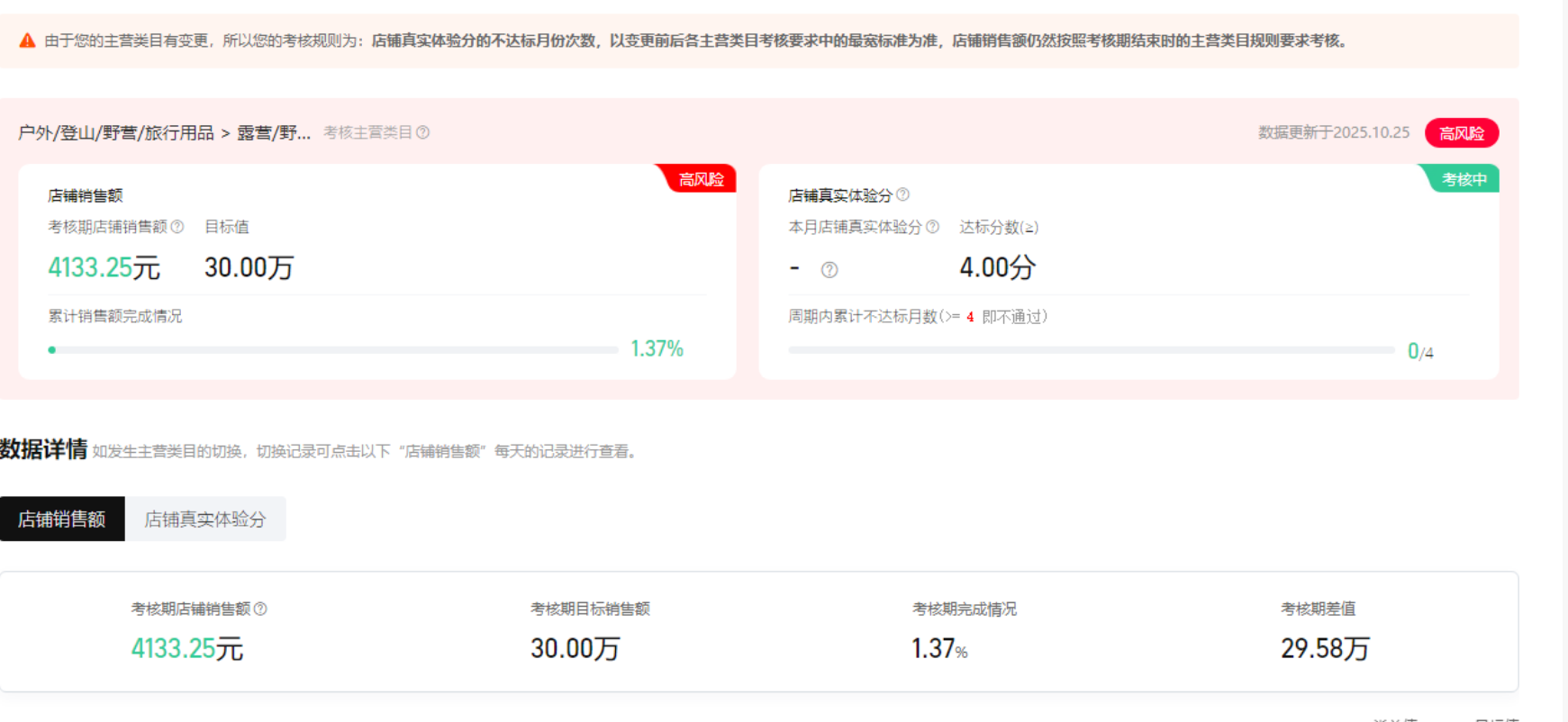The image size is (1568, 722).
Task: Click help icon beside 考核期店铺销售额 in 数据详情
Action: pos(260,609)
